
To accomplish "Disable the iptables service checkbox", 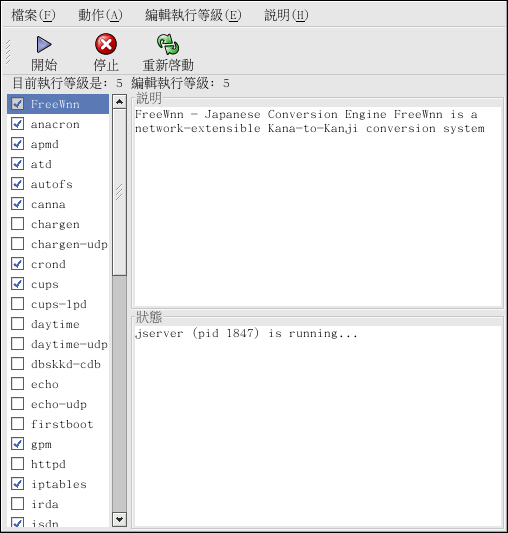I will point(17,484).
